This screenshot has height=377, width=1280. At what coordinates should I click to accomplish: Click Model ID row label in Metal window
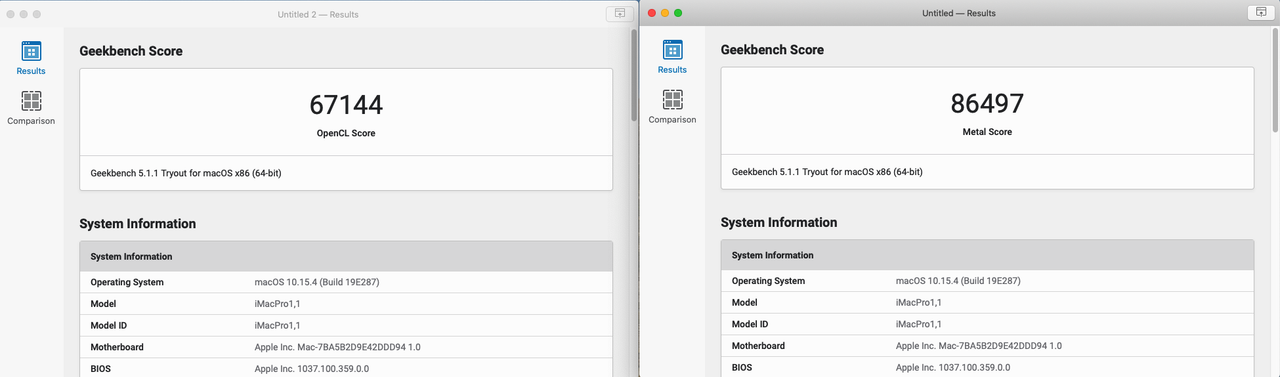[751, 324]
